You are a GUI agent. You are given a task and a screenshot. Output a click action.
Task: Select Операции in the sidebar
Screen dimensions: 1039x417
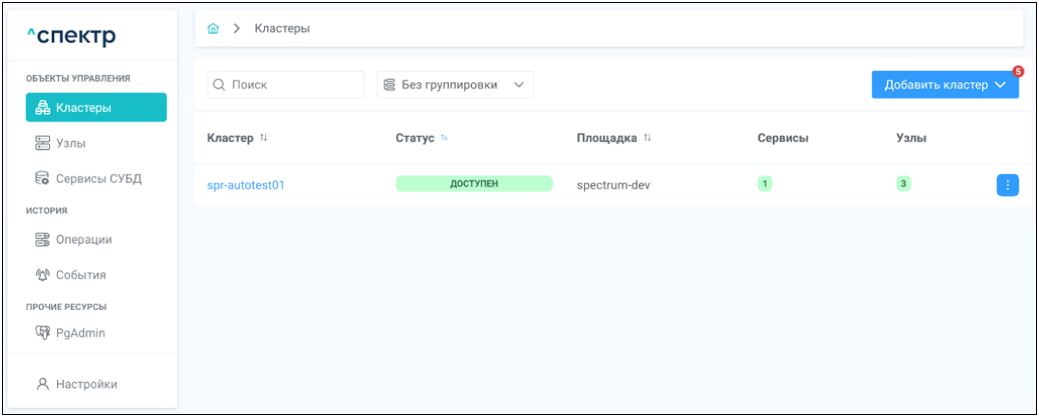tap(83, 239)
